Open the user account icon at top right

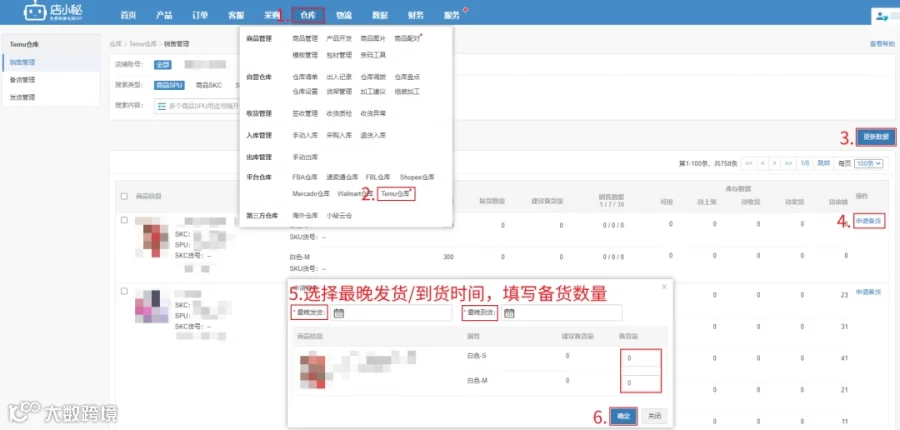point(882,17)
